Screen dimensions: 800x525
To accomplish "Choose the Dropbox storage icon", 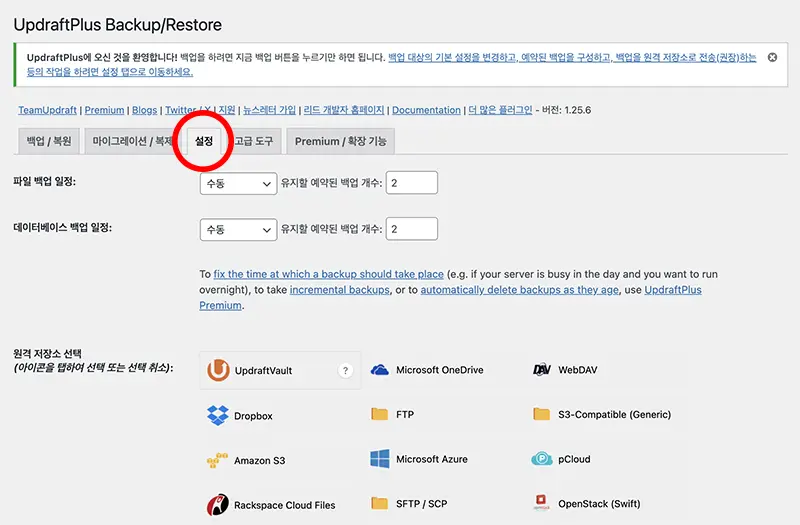I will pos(218,415).
